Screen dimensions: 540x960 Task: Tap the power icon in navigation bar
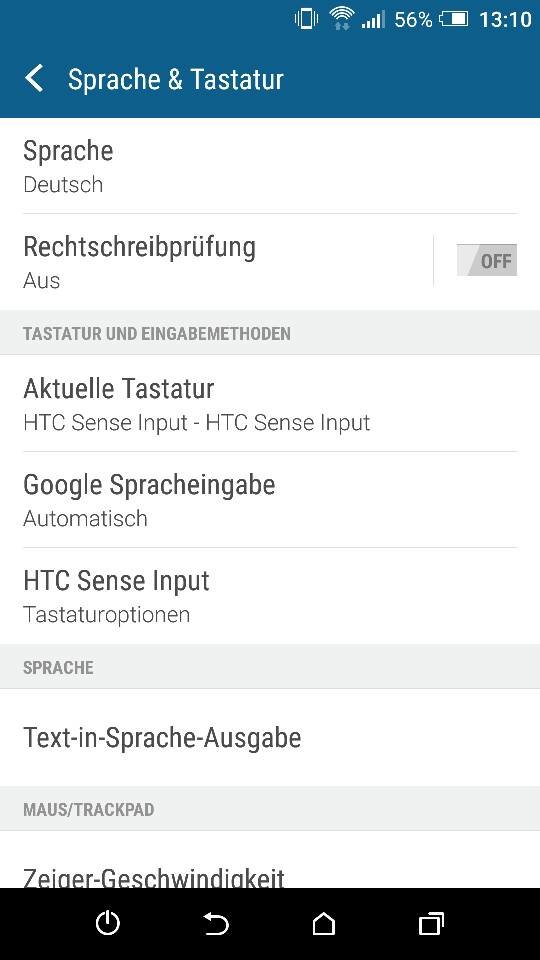tap(108, 923)
